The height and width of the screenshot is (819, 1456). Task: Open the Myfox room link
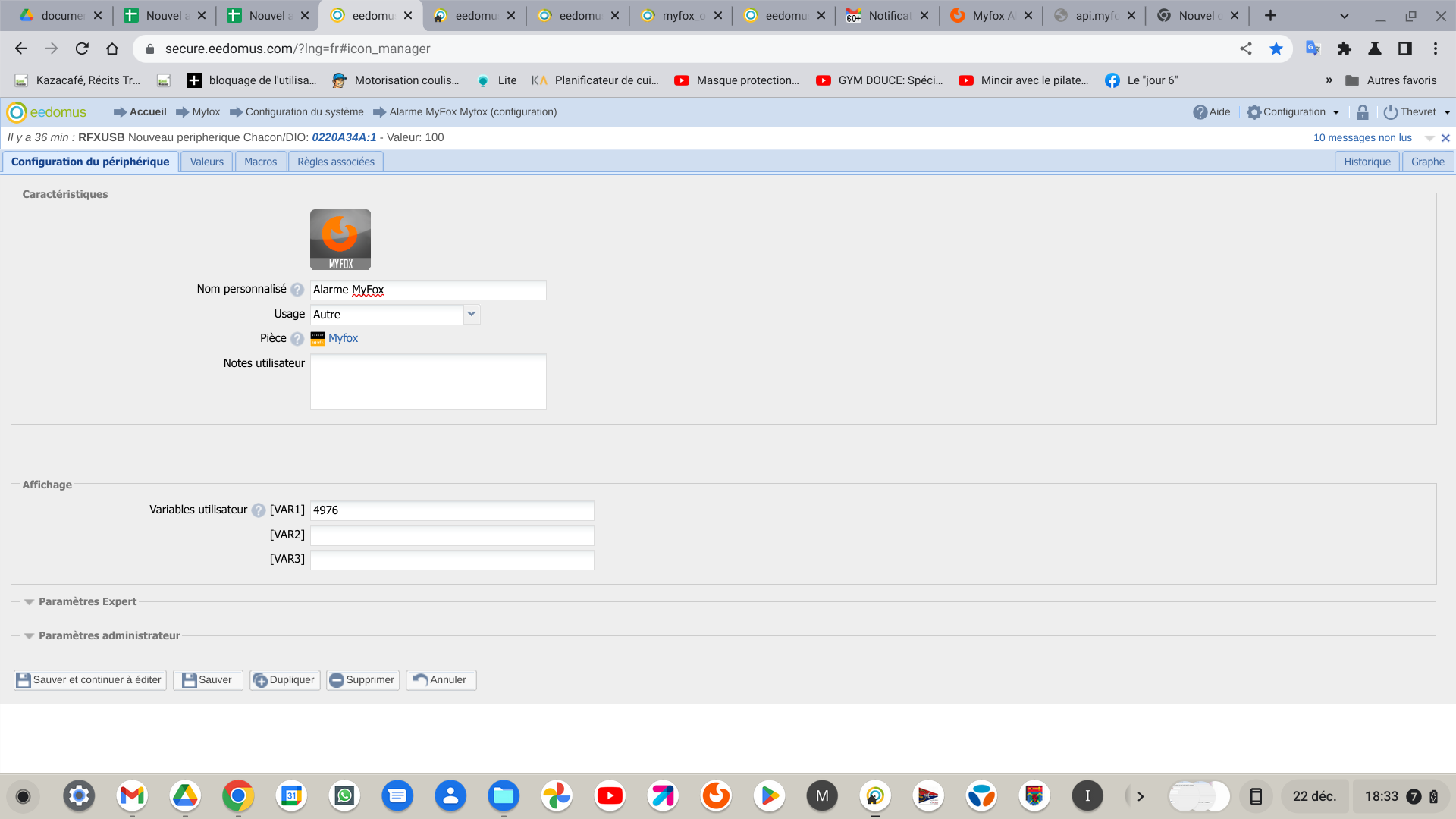point(343,338)
